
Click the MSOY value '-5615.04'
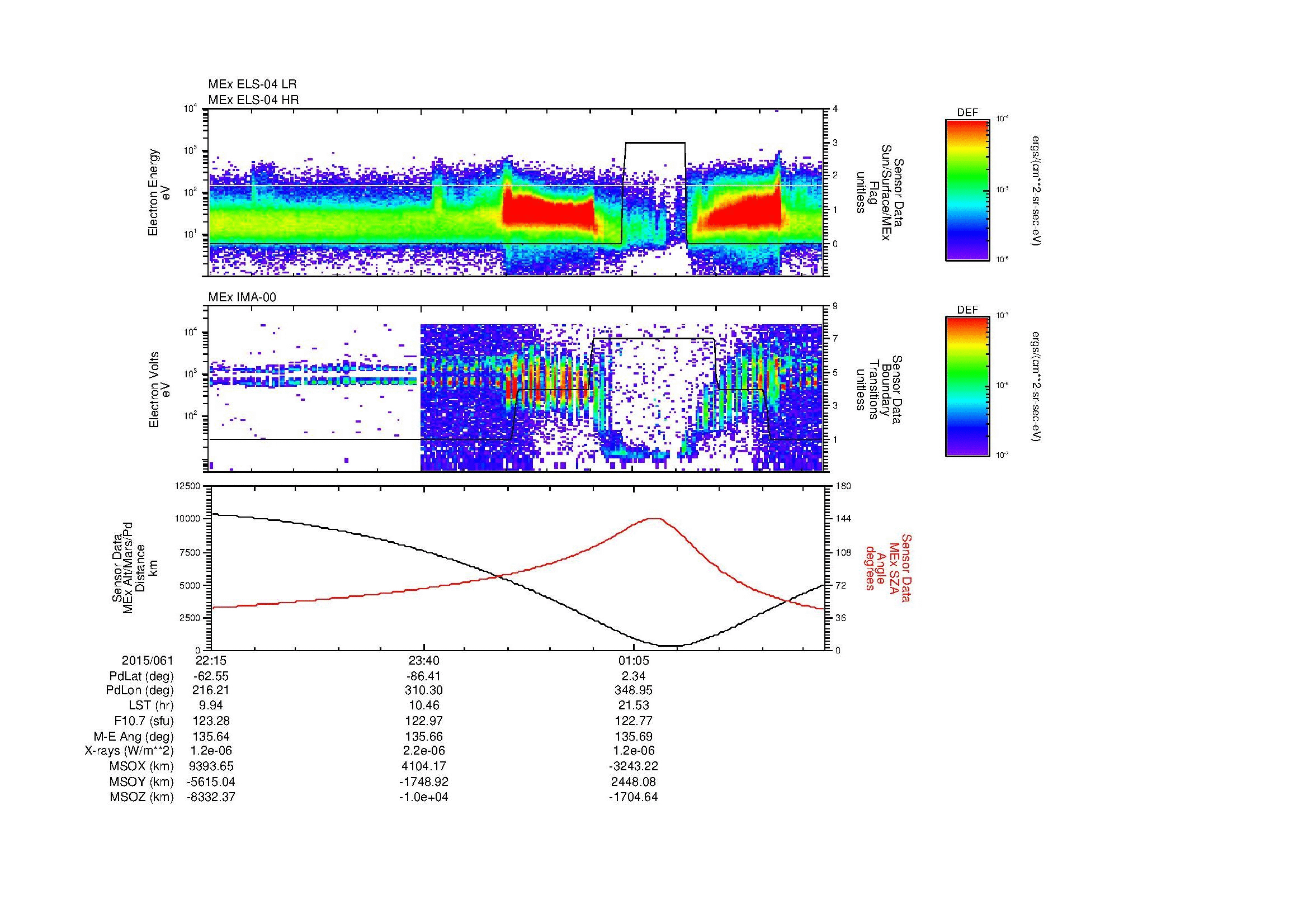click(x=211, y=781)
